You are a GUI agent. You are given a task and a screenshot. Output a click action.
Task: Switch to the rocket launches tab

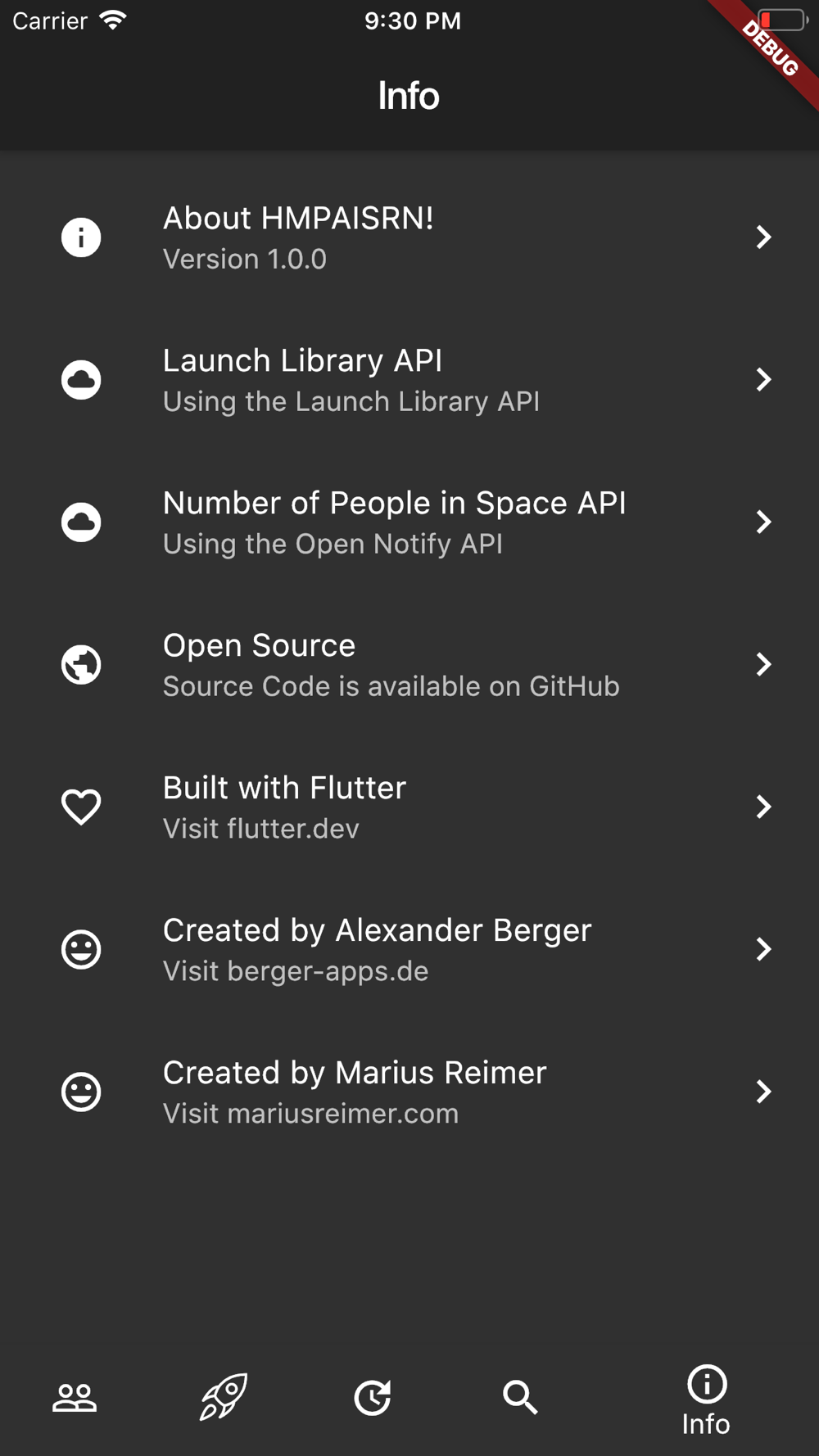point(224,1396)
